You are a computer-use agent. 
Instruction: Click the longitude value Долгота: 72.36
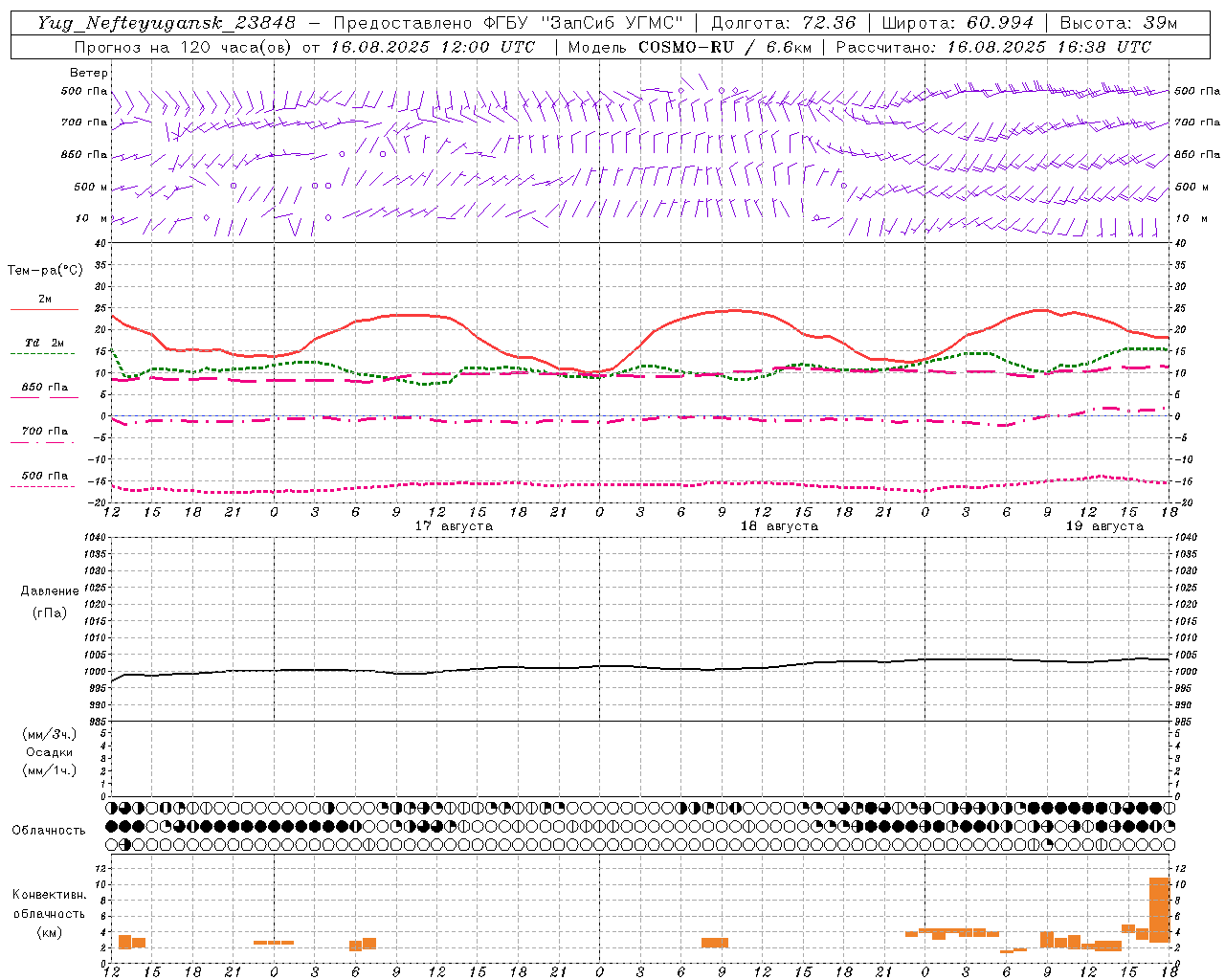pos(783,23)
